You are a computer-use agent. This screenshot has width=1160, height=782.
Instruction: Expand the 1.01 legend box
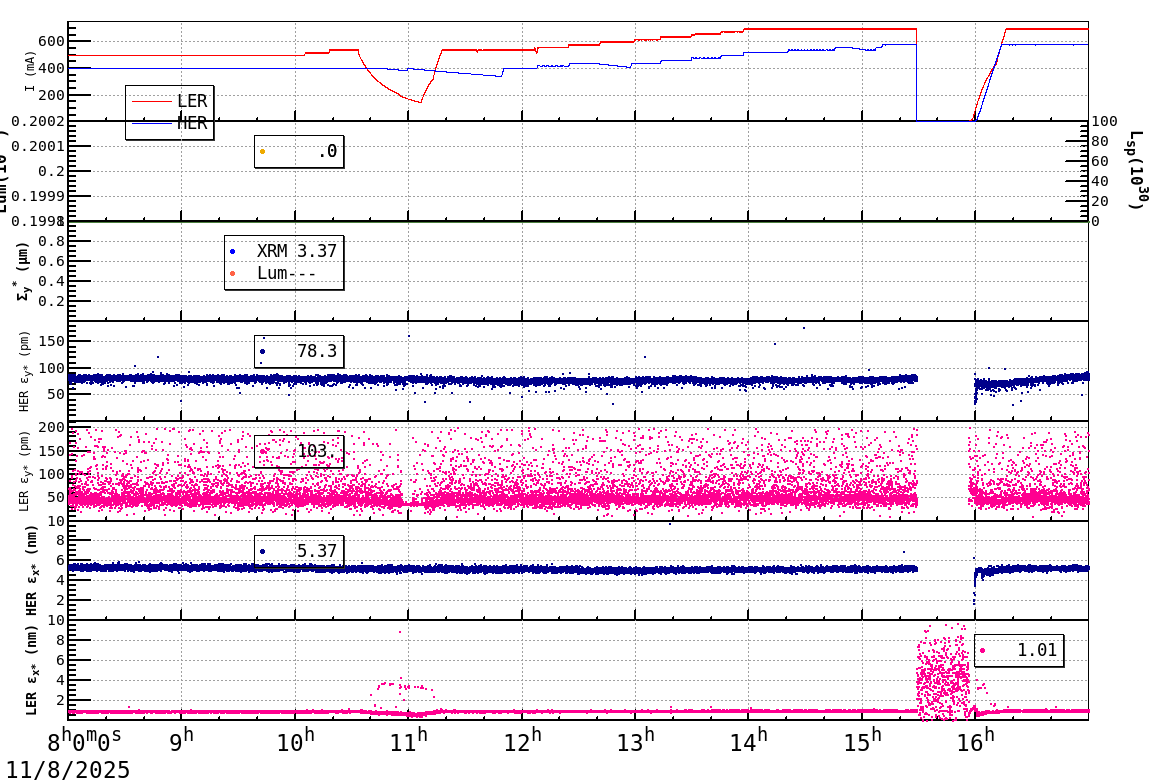click(x=1019, y=650)
